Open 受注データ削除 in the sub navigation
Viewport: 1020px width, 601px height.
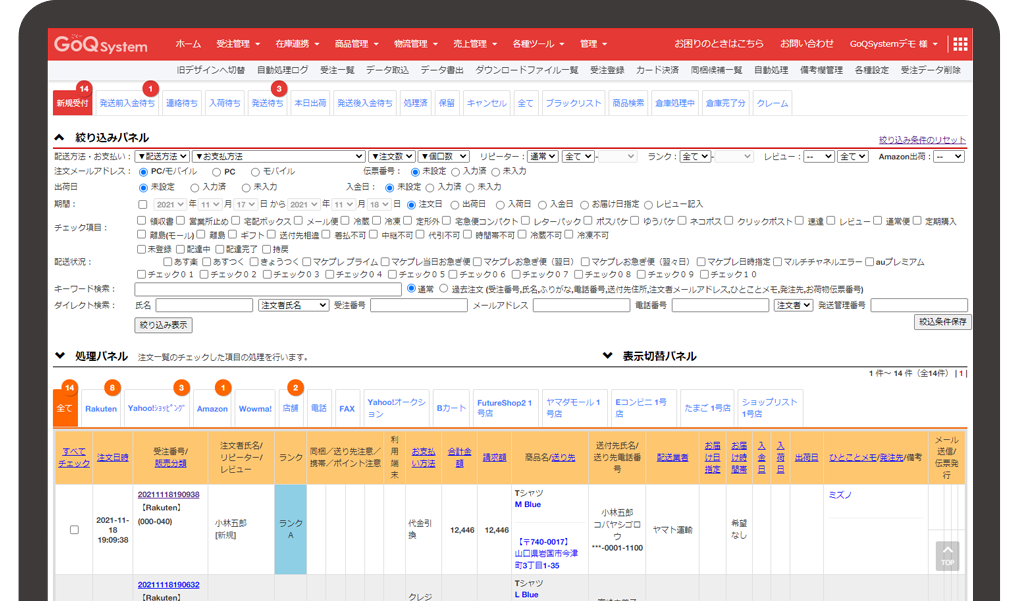[930, 70]
